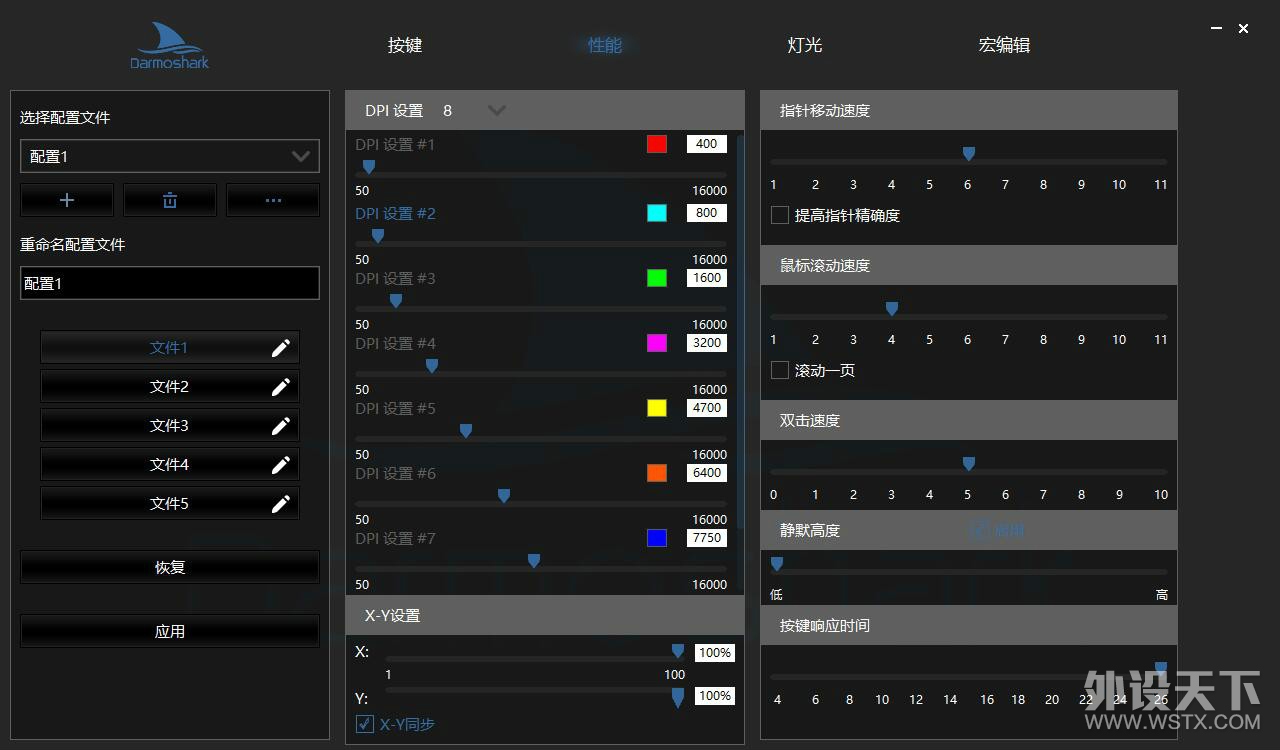1280x750 pixels.
Task: Enable 提高指针精确度 checkbox
Action: 780,215
